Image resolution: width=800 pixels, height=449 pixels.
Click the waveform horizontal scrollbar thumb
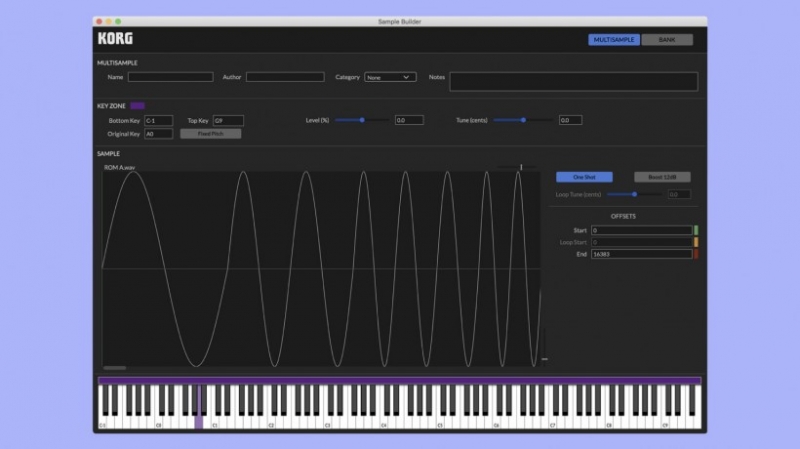(x=115, y=368)
